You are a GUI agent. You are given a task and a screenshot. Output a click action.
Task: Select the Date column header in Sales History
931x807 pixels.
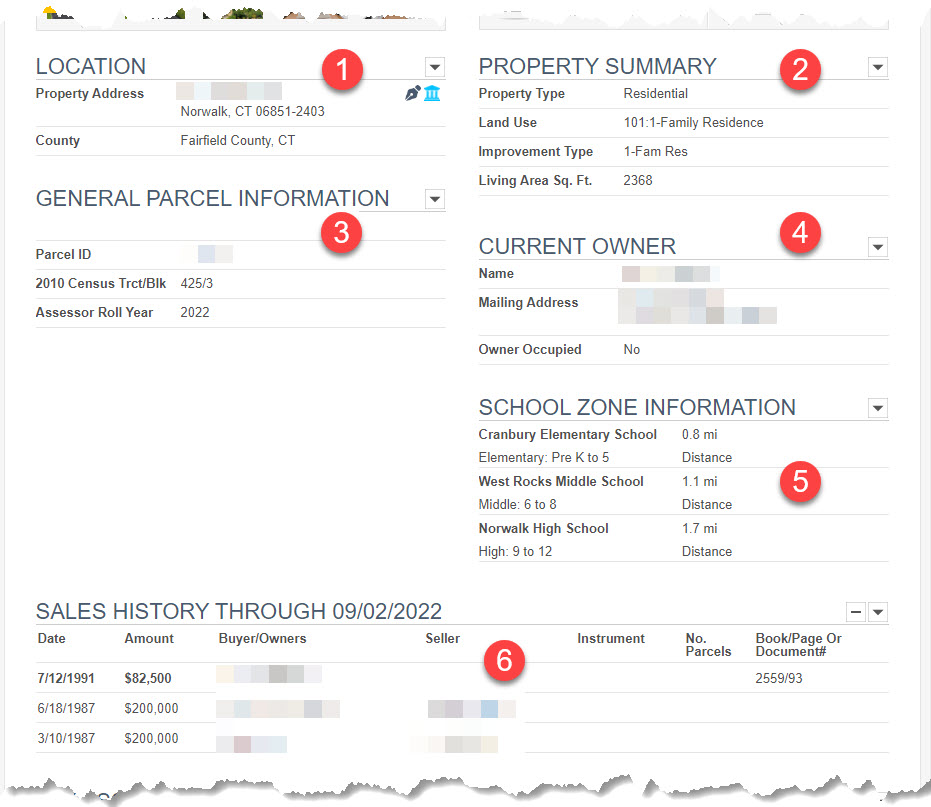click(x=50, y=638)
